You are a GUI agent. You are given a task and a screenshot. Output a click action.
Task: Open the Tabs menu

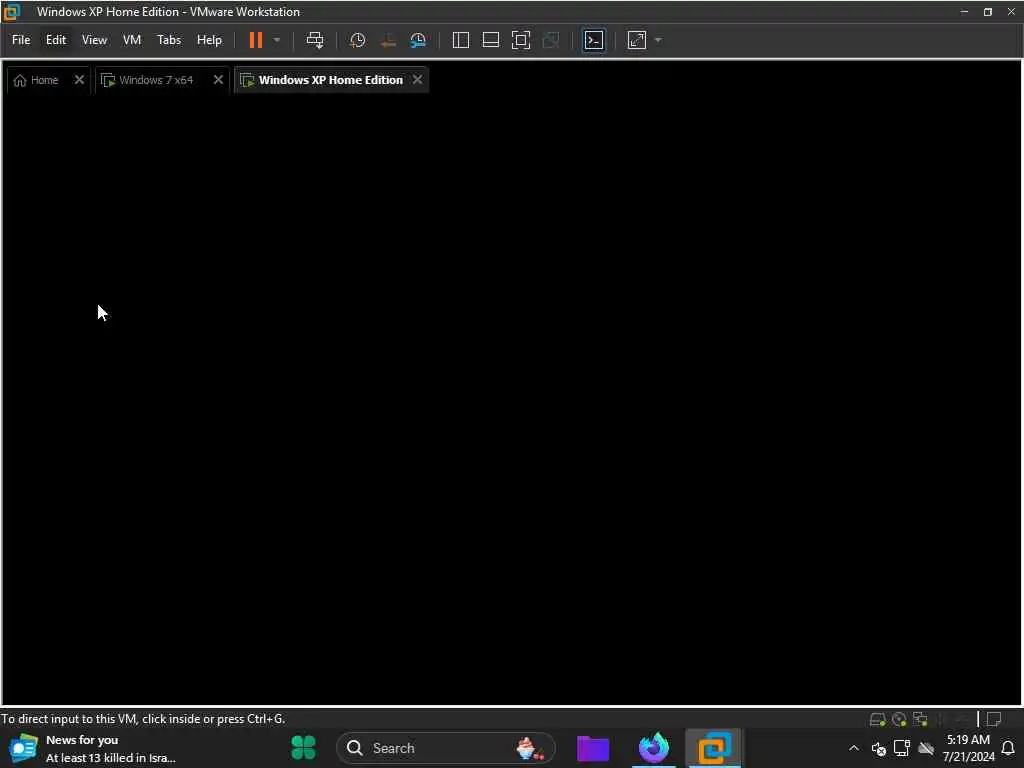tap(168, 40)
